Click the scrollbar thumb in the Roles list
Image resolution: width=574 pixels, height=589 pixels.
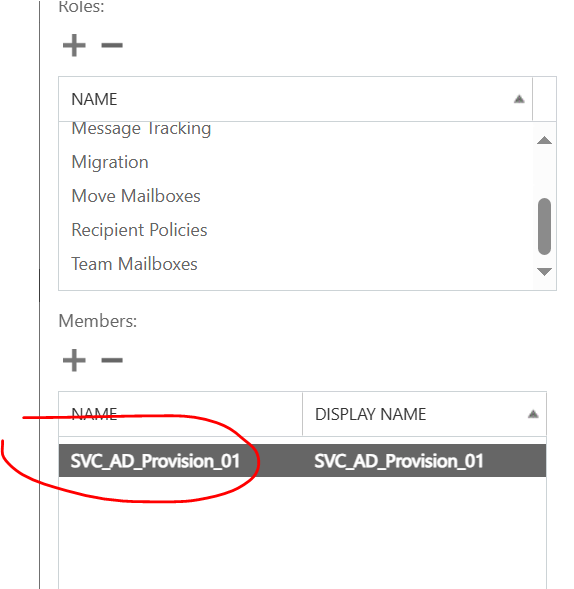point(544,227)
